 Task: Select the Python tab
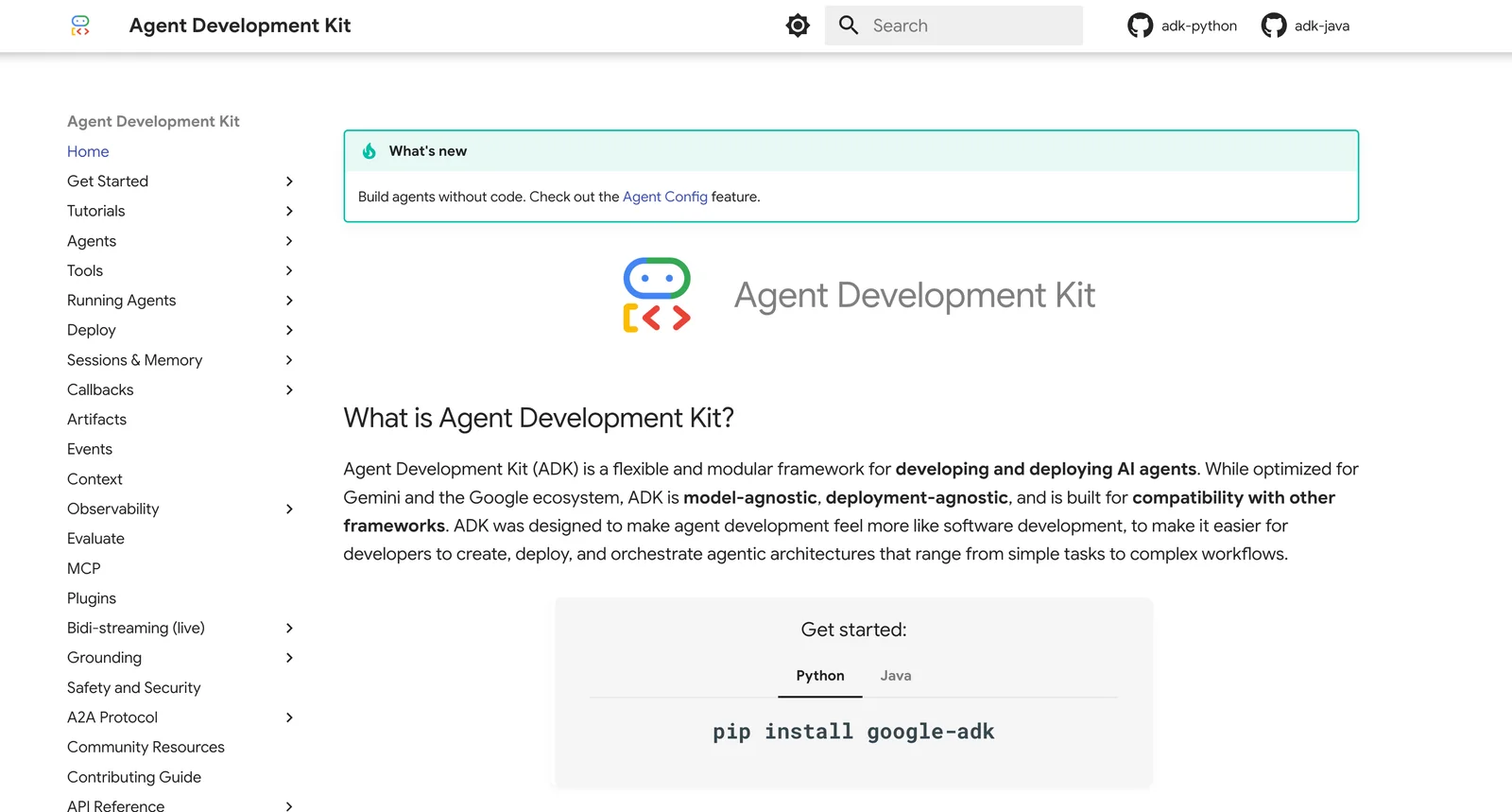[x=820, y=676]
